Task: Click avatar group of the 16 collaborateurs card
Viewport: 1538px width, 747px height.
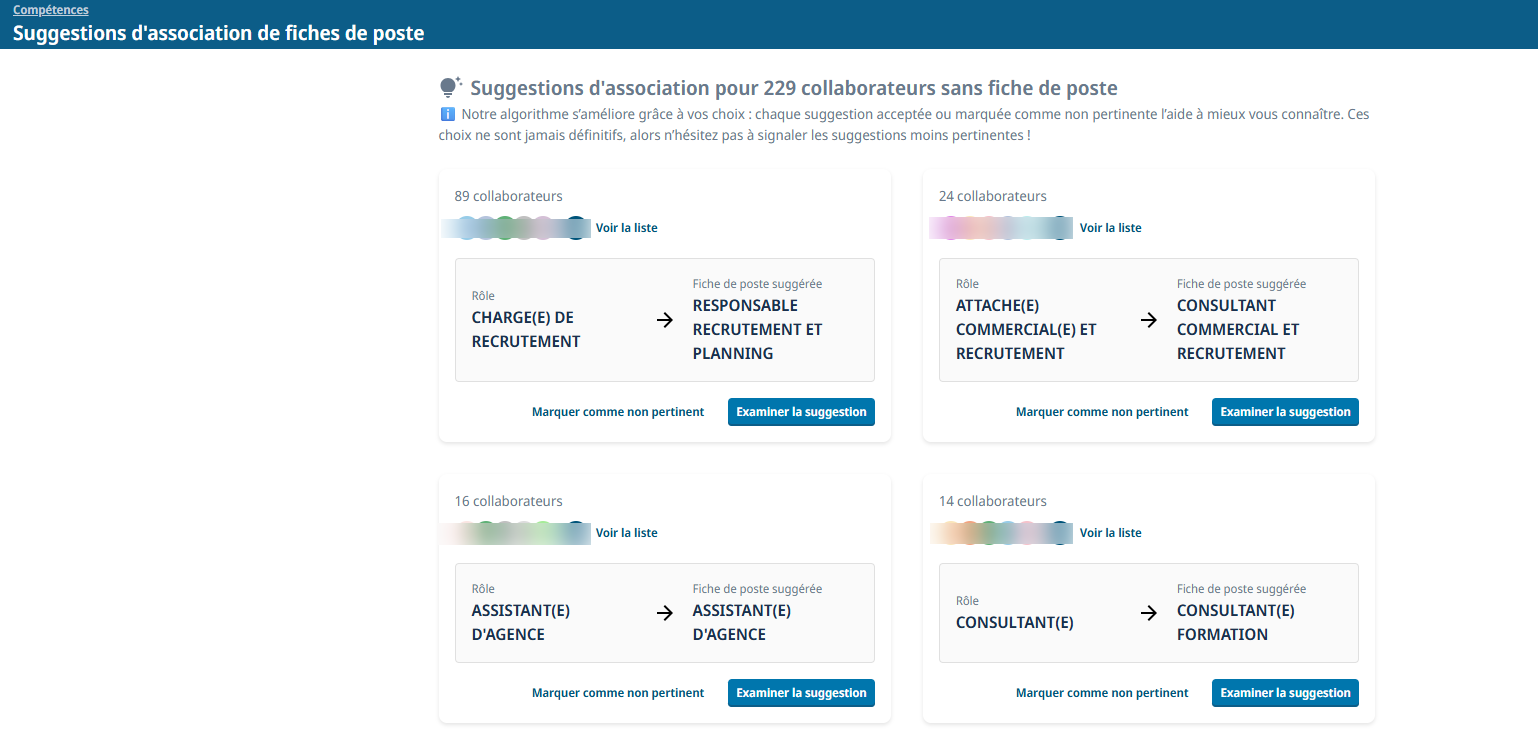Action: [x=516, y=533]
